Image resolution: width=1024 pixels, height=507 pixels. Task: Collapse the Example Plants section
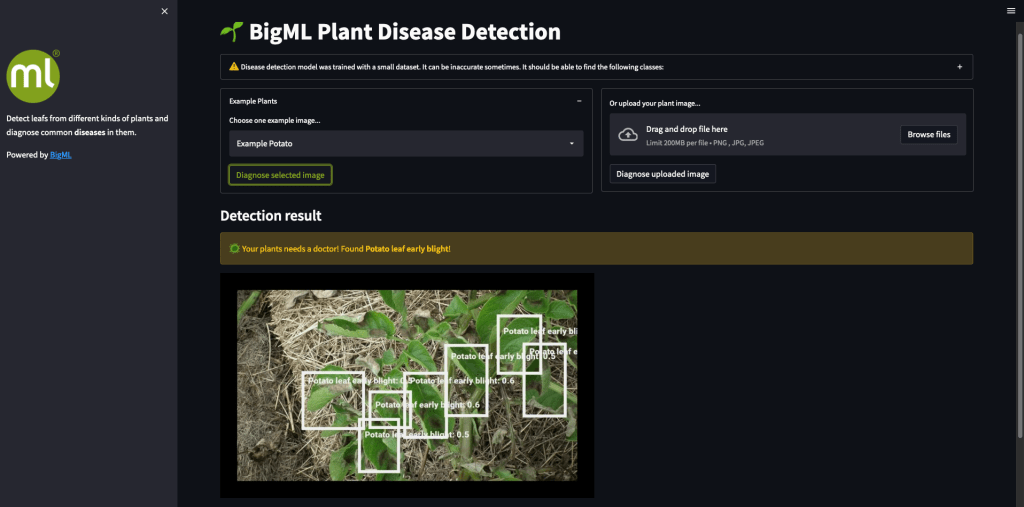579,101
